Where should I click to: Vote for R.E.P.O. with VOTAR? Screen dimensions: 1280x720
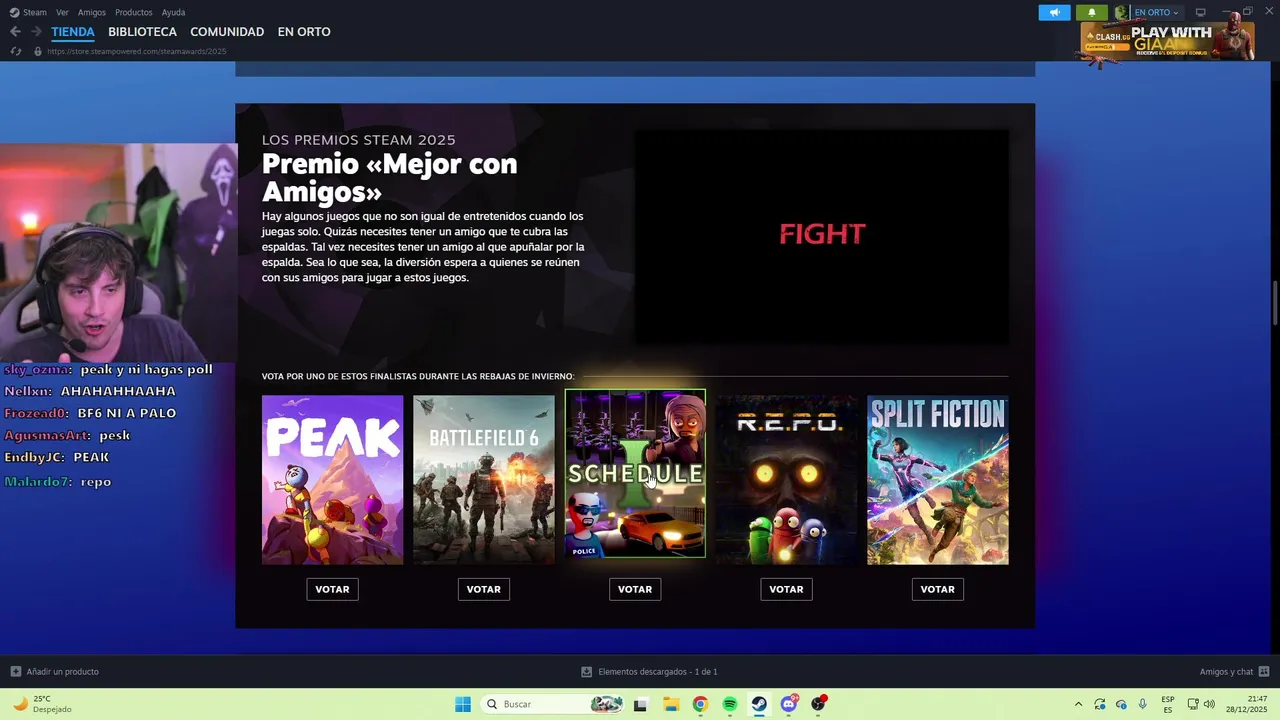[786, 589]
